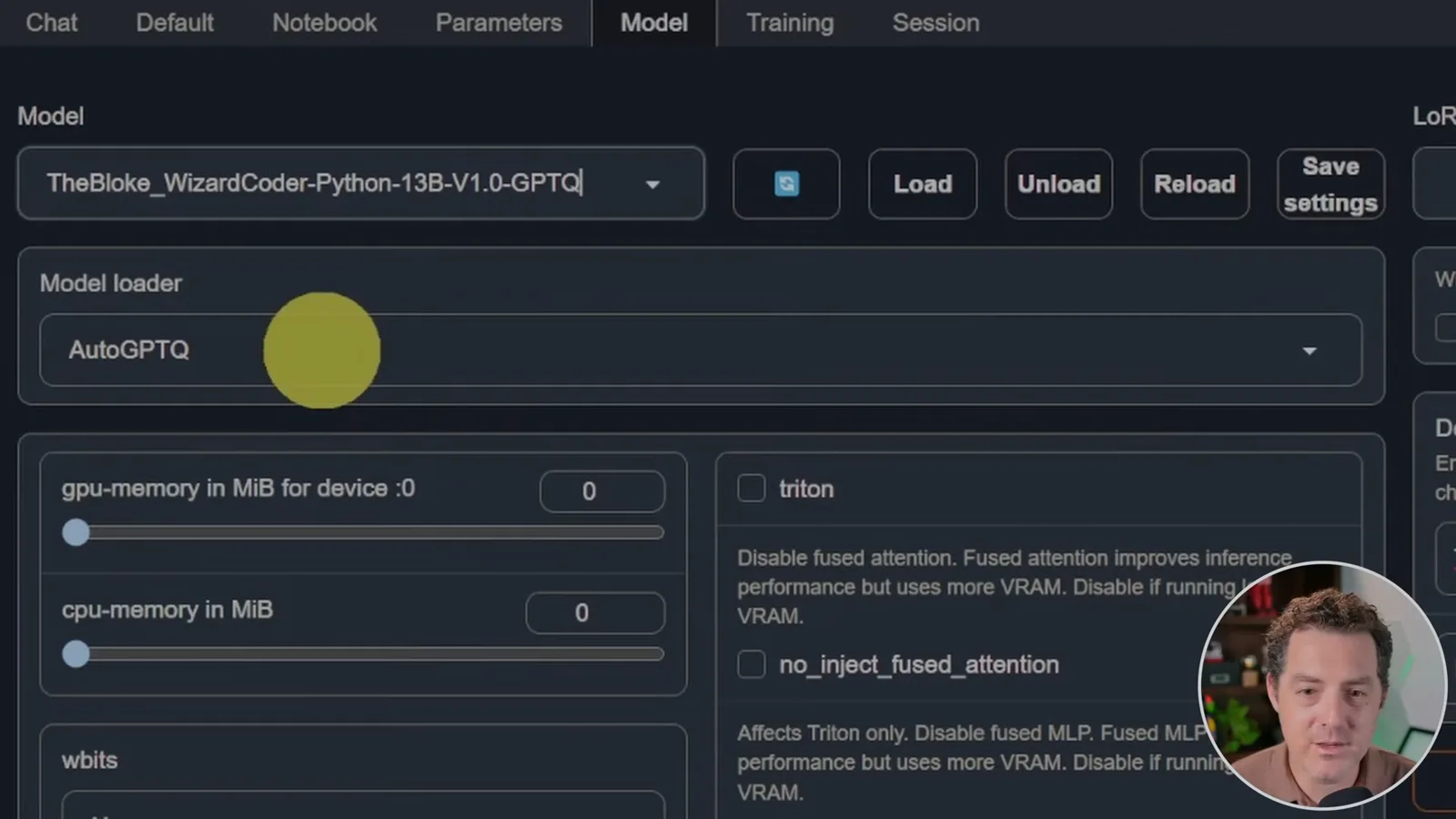Screen dimensions: 1456x819
Task: Click the refresh model list icon
Action: [786, 184]
